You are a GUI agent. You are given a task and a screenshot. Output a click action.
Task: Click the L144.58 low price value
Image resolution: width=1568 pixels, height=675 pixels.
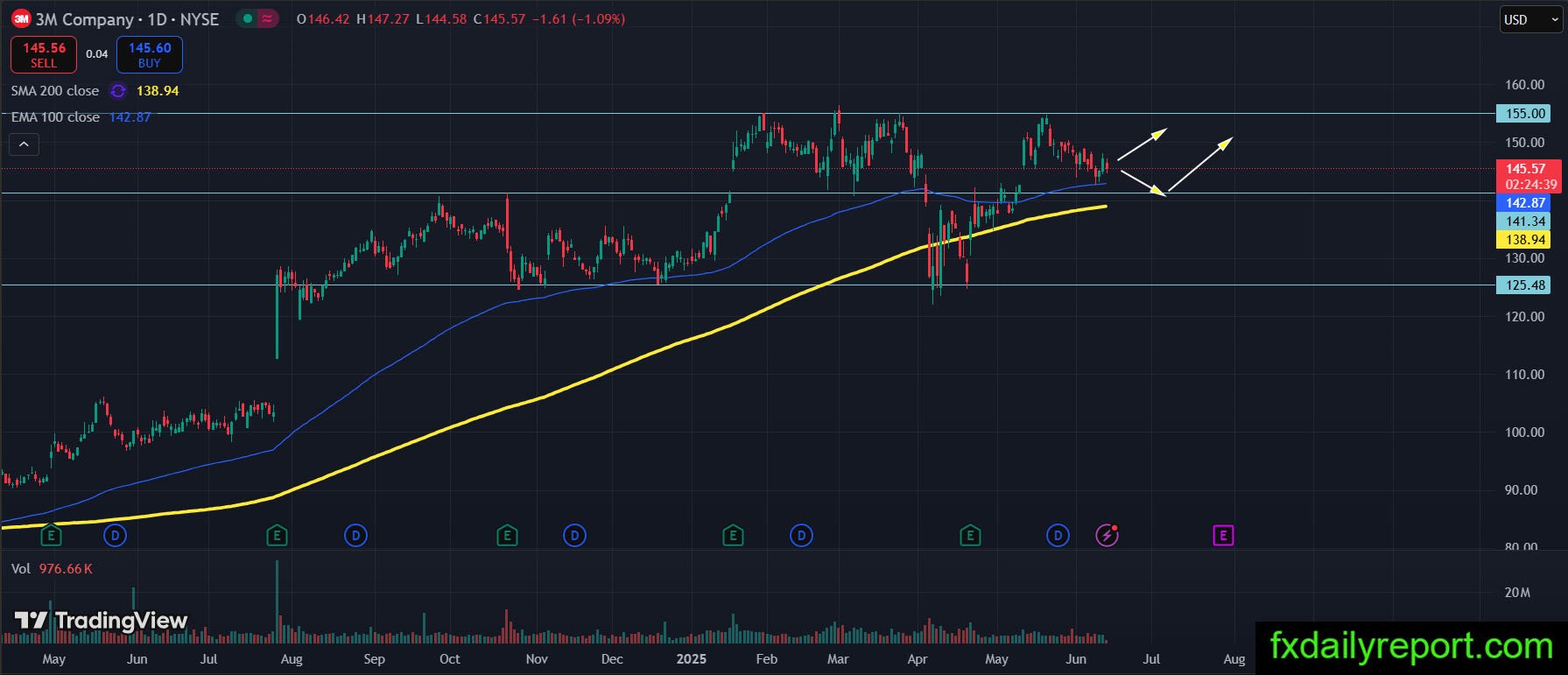441,19
